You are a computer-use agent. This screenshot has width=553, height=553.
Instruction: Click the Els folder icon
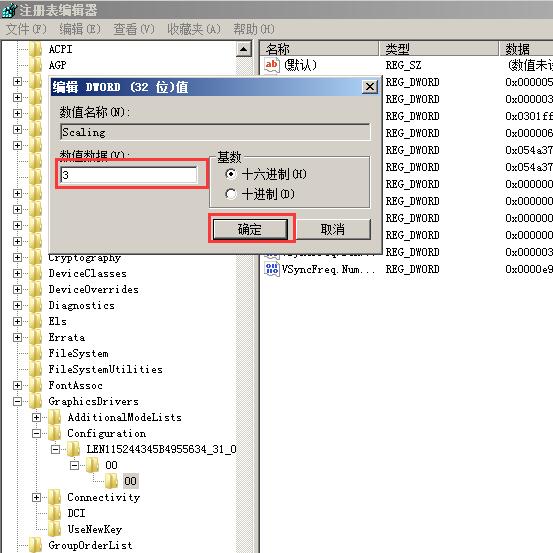point(35,321)
